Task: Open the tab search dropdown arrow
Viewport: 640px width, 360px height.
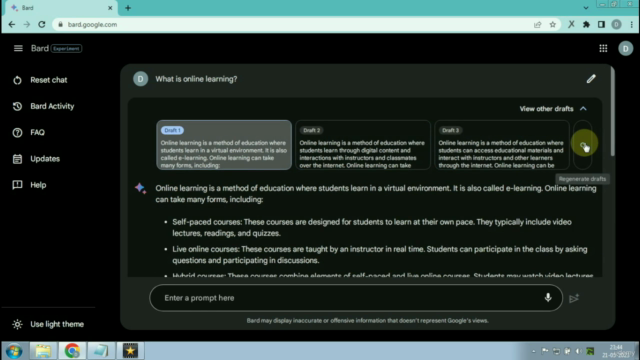Action: pos(586,8)
